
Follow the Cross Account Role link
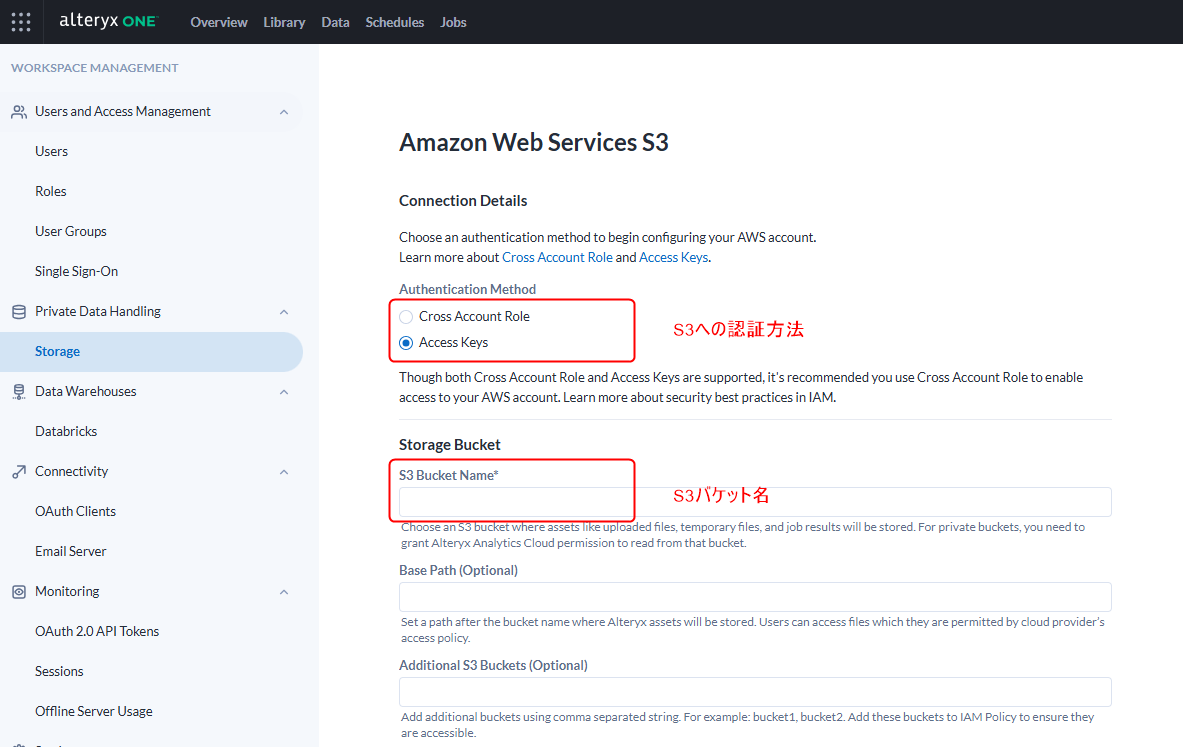tap(558, 257)
